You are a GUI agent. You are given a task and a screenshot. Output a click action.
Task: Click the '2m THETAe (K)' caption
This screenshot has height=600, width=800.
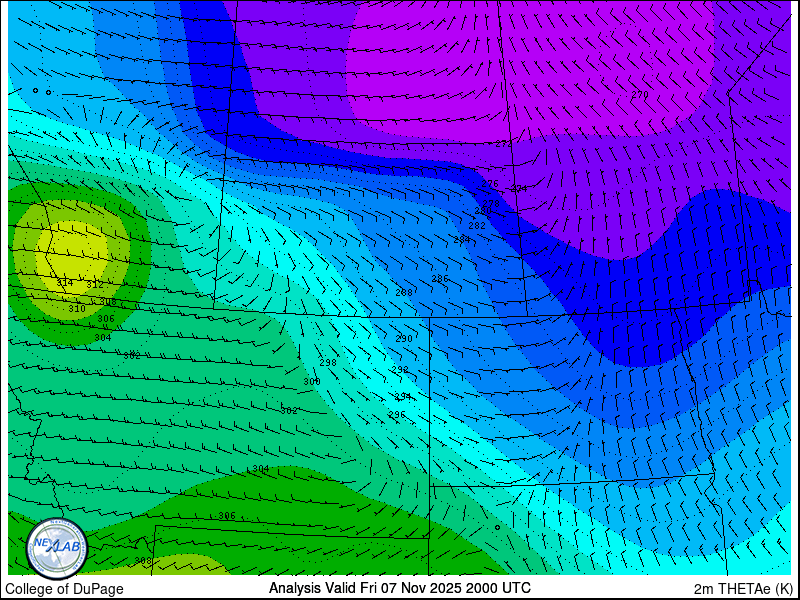[743, 588]
